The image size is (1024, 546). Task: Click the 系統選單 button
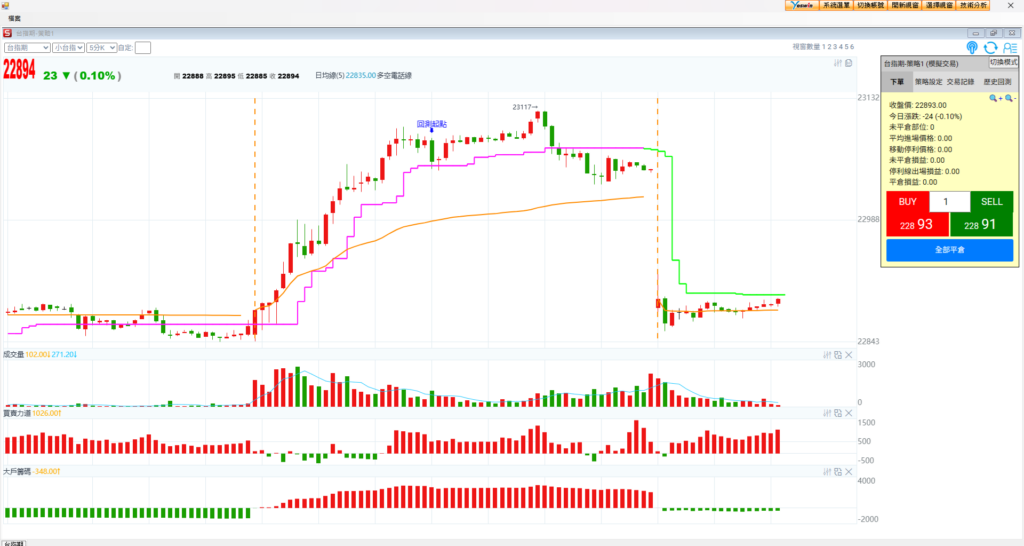coord(837,5)
